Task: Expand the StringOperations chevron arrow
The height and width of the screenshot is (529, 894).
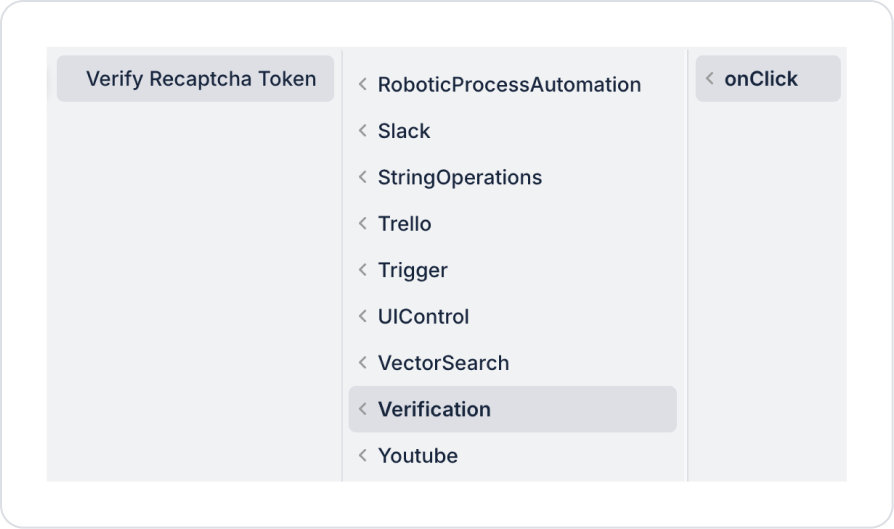Action: (363, 178)
